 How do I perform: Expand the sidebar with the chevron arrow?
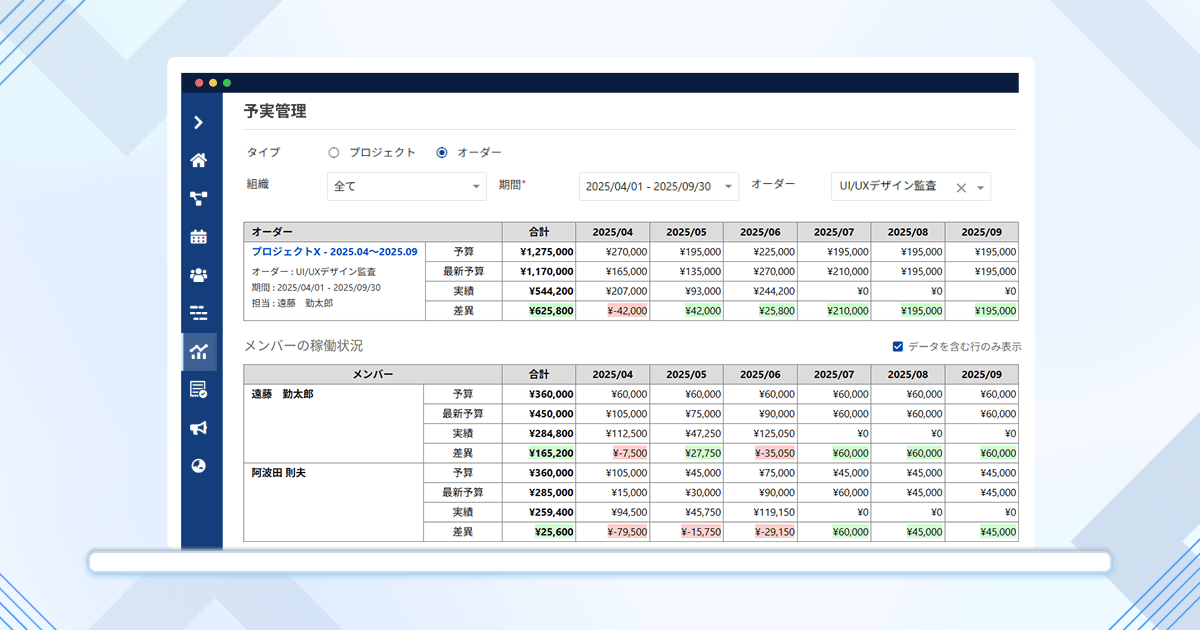(x=198, y=122)
